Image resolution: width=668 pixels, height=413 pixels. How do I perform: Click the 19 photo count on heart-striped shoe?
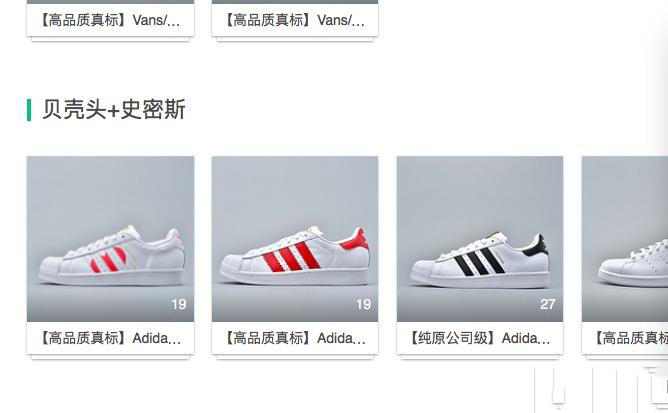tap(179, 304)
